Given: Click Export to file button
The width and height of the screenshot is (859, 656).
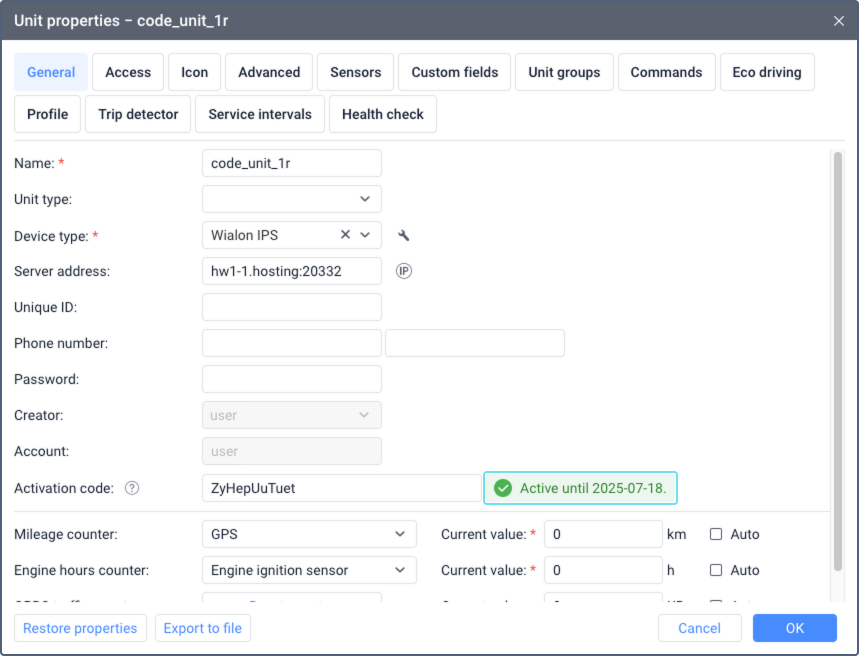Looking at the screenshot, I should tap(203, 628).
